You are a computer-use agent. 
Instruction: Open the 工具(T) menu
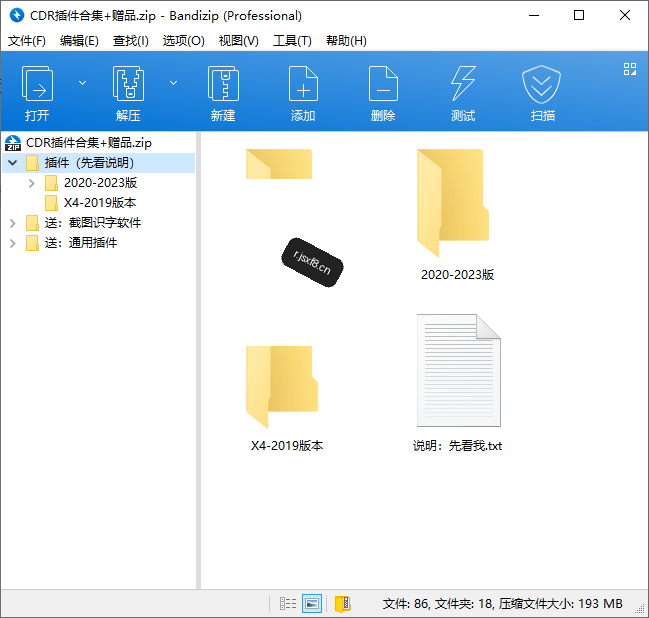tap(292, 41)
